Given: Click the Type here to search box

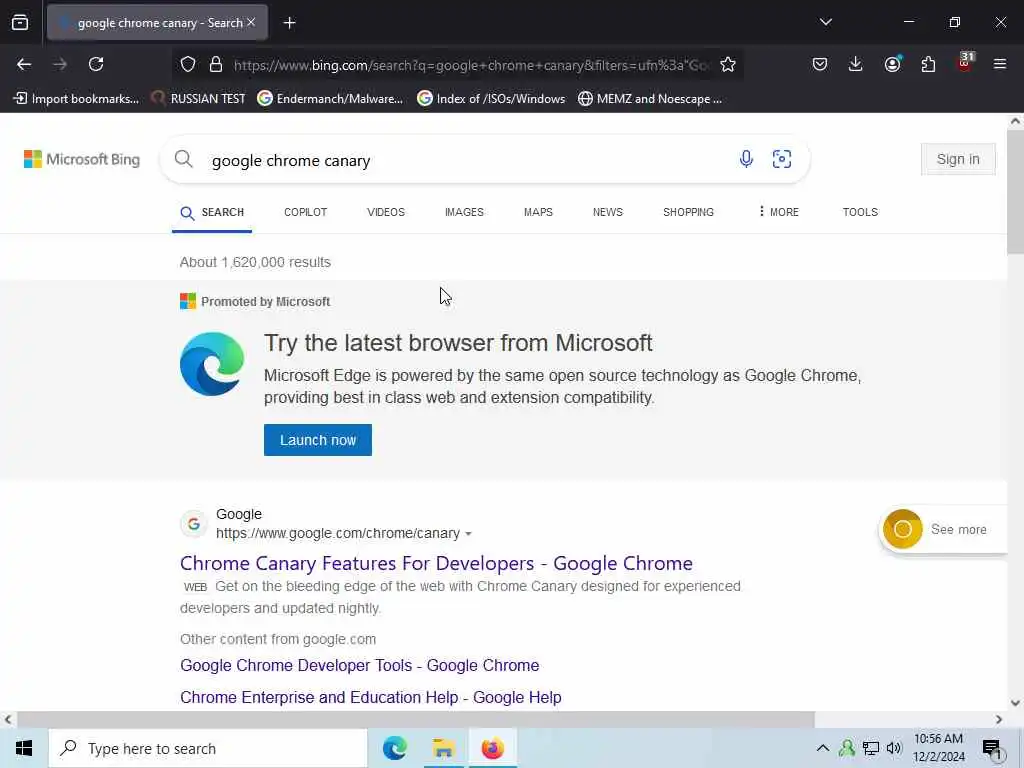Looking at the screenshot, I should coord(208,748).
